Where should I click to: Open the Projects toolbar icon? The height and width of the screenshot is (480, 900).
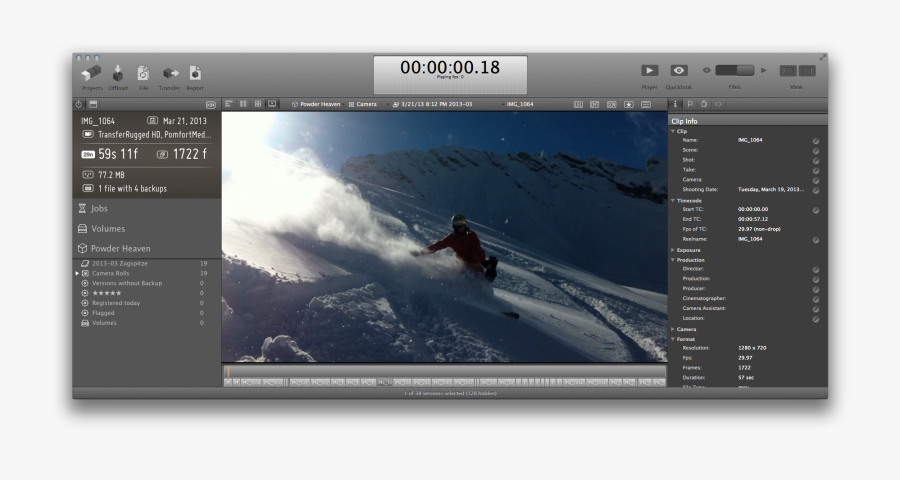(x=92, y=73)
